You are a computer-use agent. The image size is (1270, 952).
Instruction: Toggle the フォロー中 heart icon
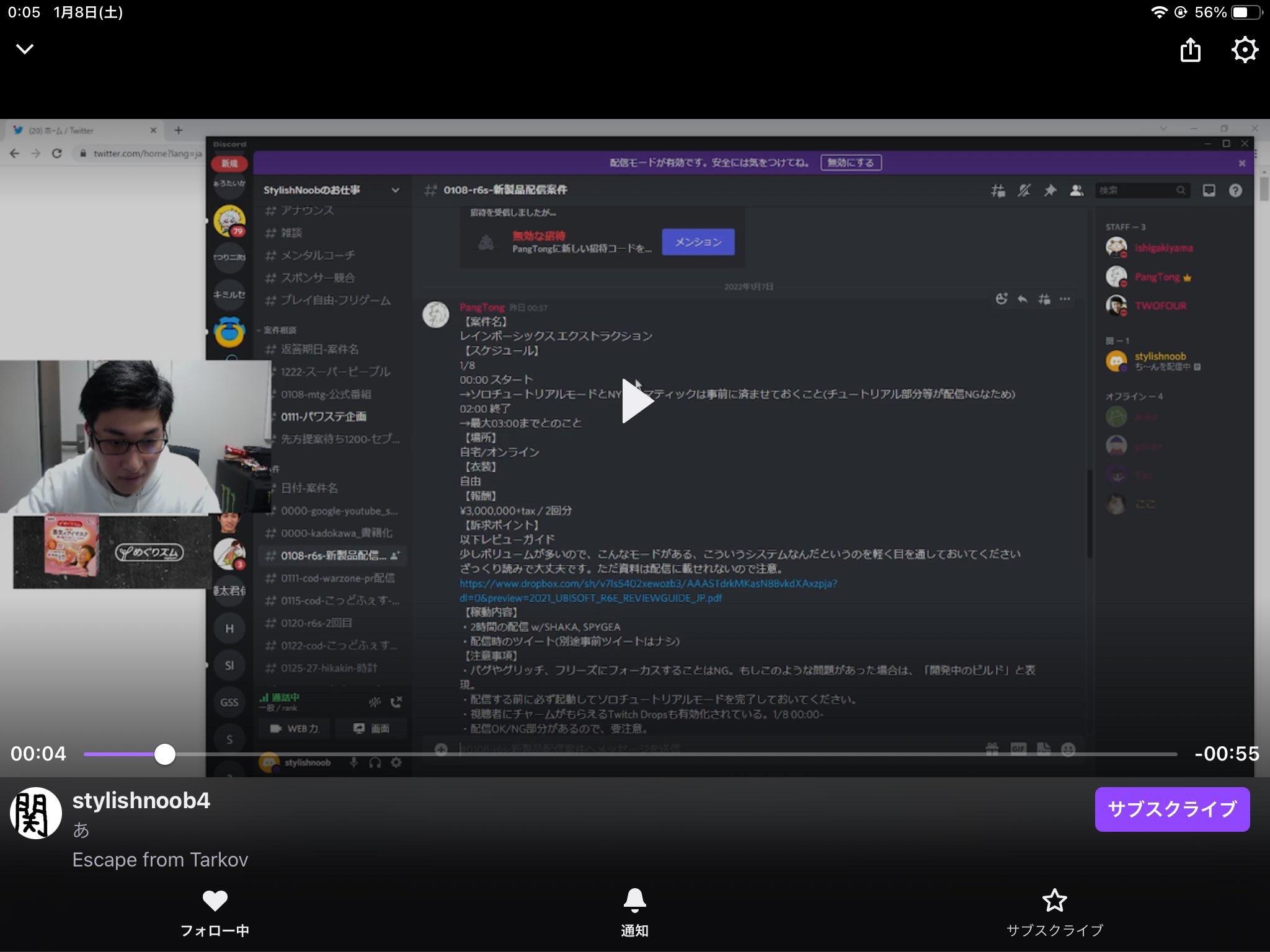pyautogui.click(x=215, y=901)
